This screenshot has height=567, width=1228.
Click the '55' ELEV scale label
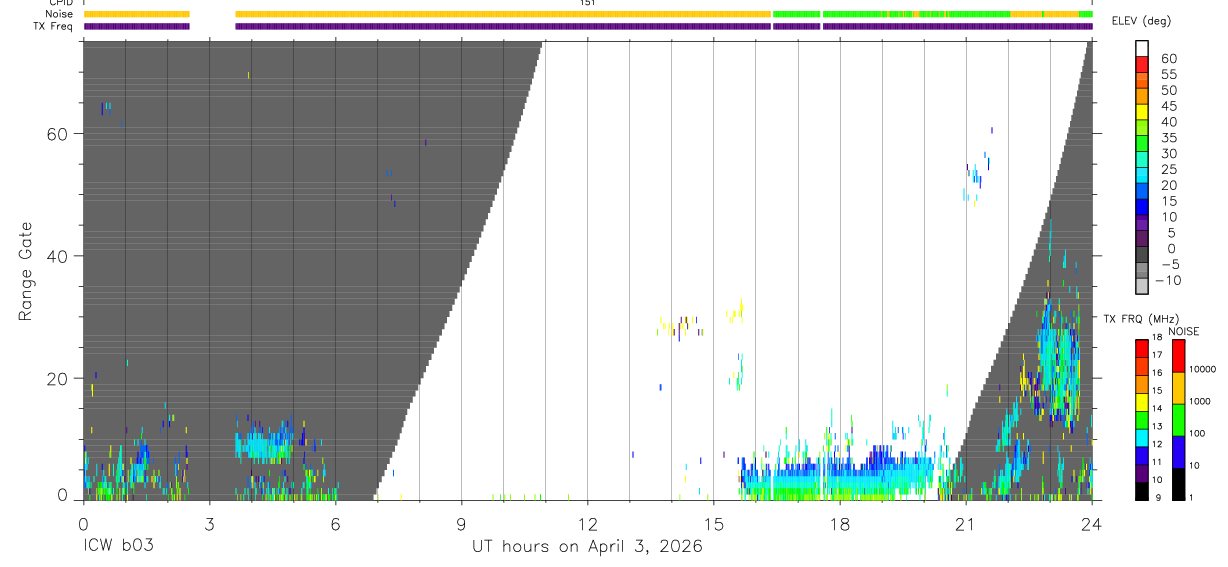[x=1168, y=74]
